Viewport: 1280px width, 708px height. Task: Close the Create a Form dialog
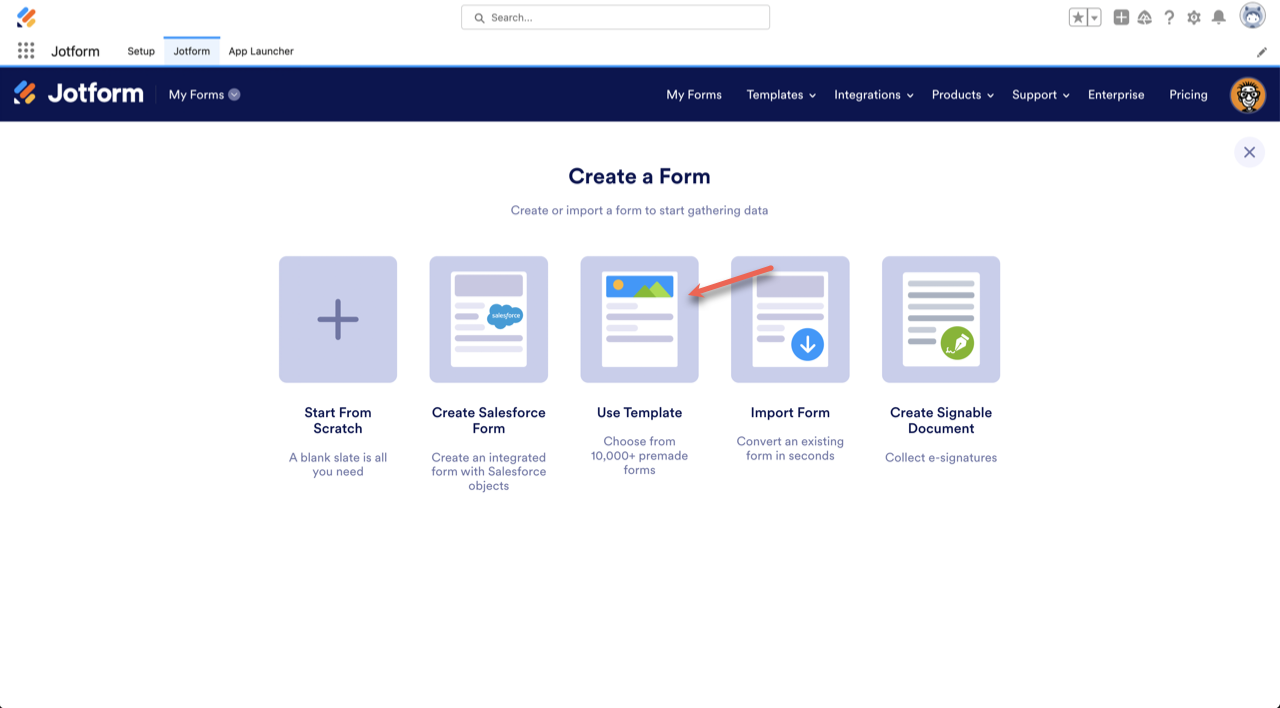[x=1249, y=152]
